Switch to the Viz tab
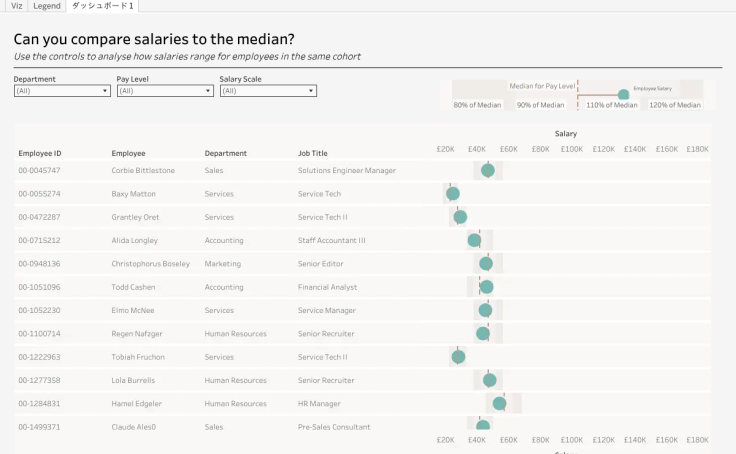 17,6
